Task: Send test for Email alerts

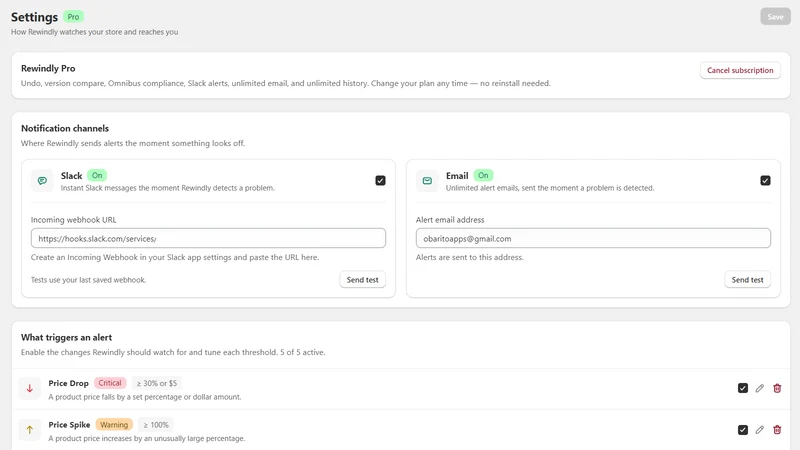Action: coord(747,280)
